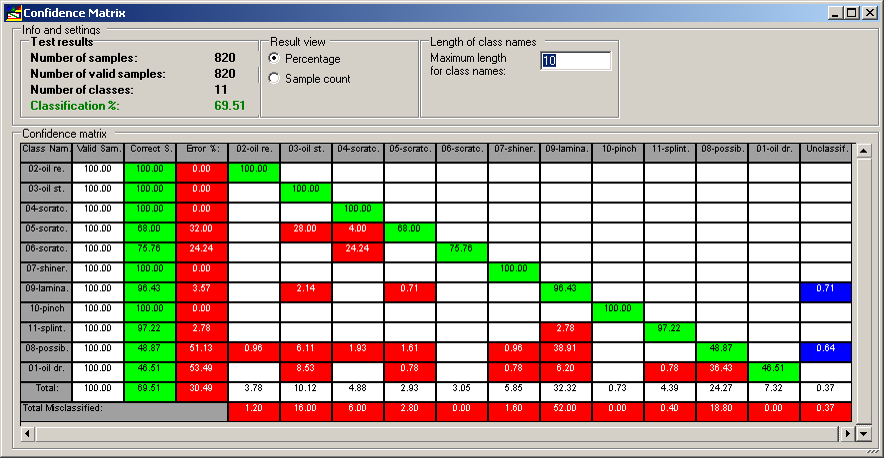
Task: Click the red 30.49 total error cell
Action: (202, 392)
